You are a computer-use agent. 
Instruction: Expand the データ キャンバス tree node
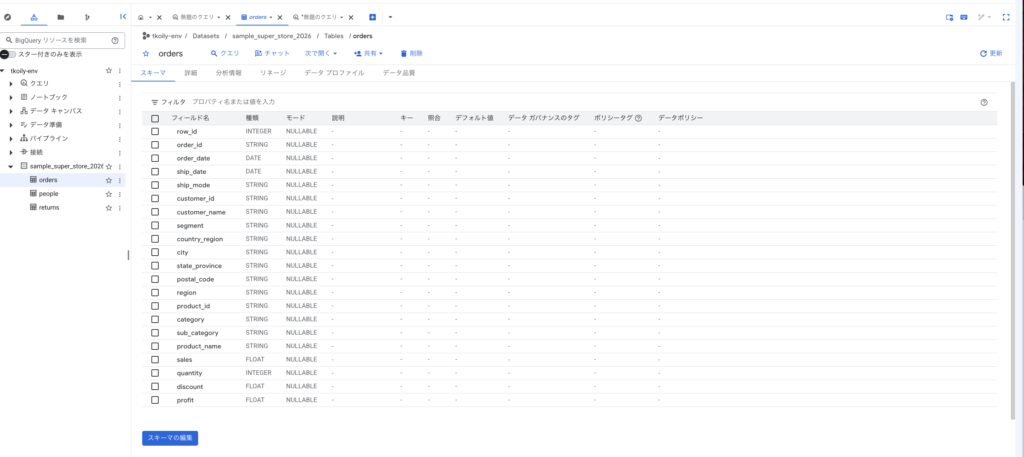click(11, 111)
